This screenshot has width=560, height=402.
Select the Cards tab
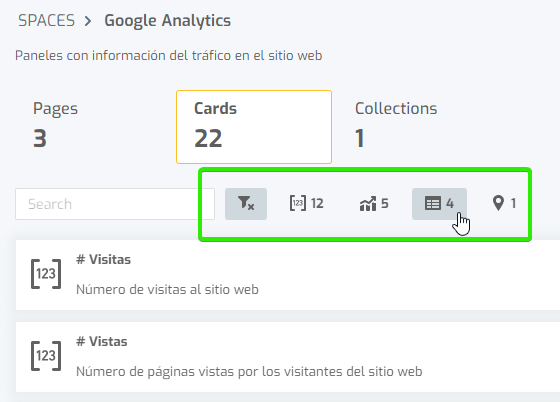pyautogui.click(x=254, y=127)
